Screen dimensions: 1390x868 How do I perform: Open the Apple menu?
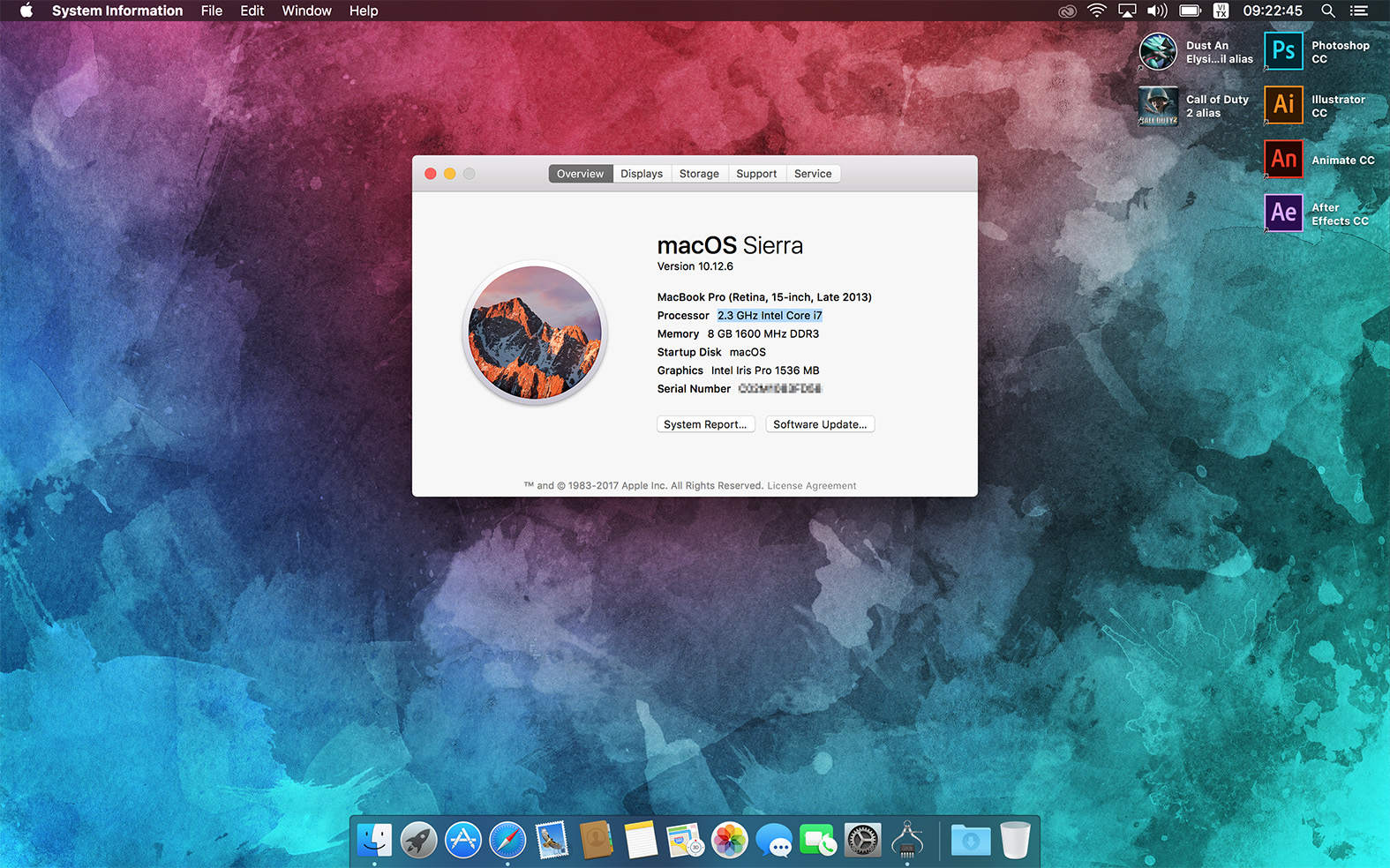26,11
